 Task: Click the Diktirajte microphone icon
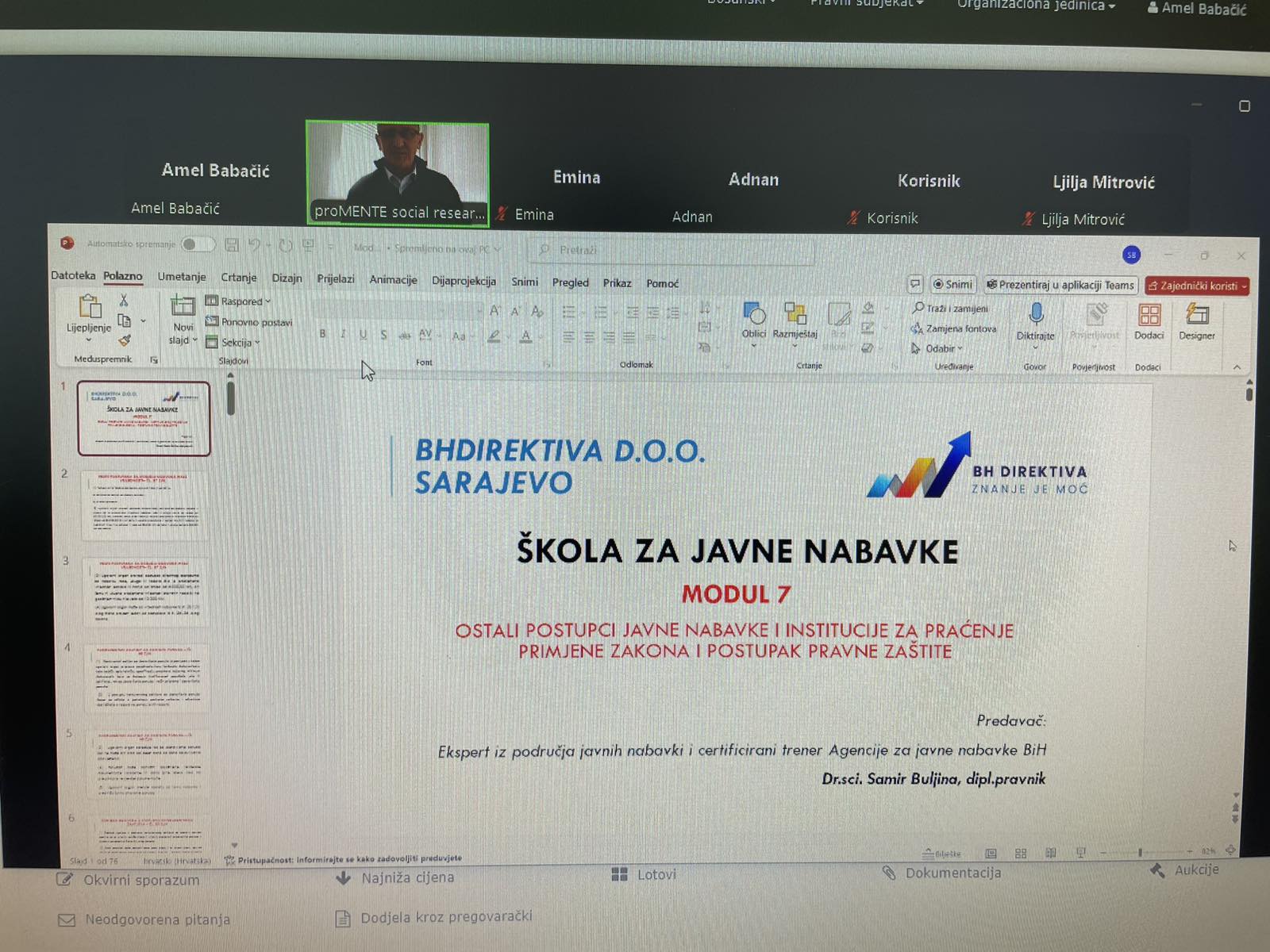click(x=1036, y=314)
